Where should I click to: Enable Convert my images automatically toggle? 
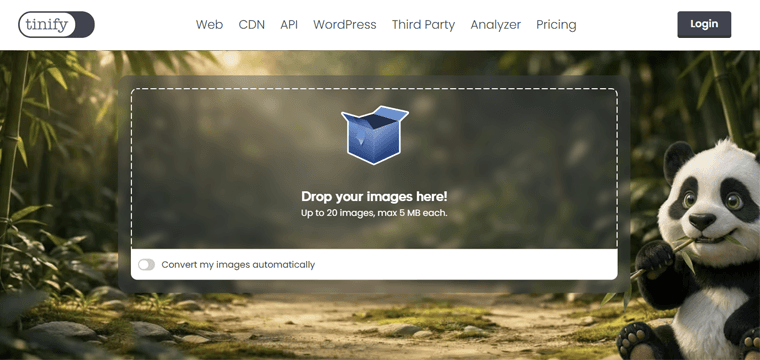(x=146, y=265)
